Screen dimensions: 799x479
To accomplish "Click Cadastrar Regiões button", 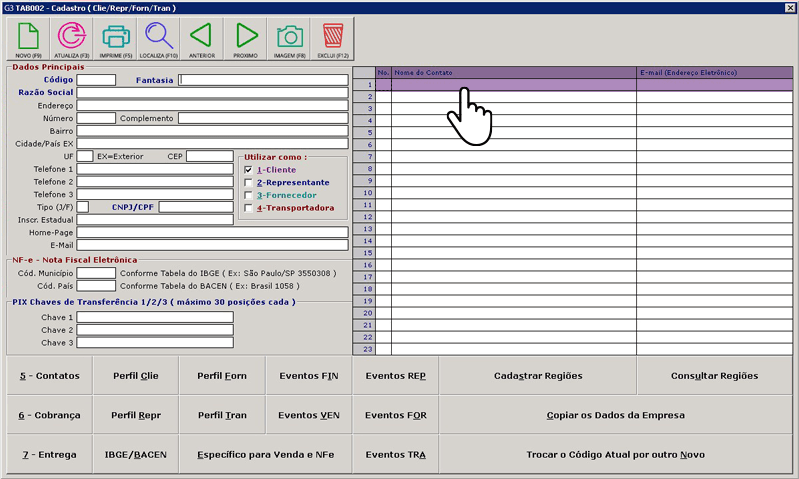I will coord(538,376).
